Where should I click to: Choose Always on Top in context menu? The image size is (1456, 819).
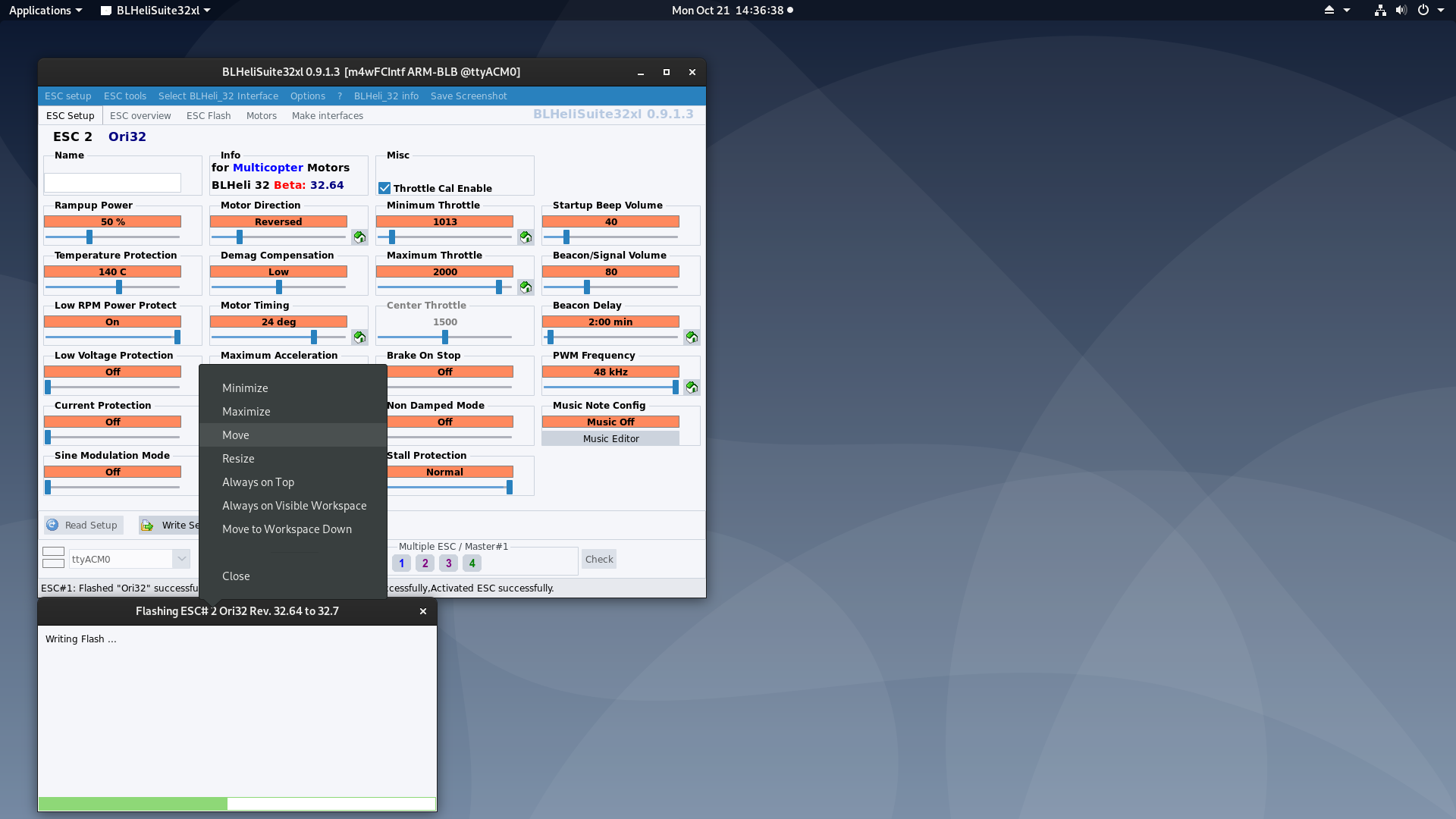(293, 482)
